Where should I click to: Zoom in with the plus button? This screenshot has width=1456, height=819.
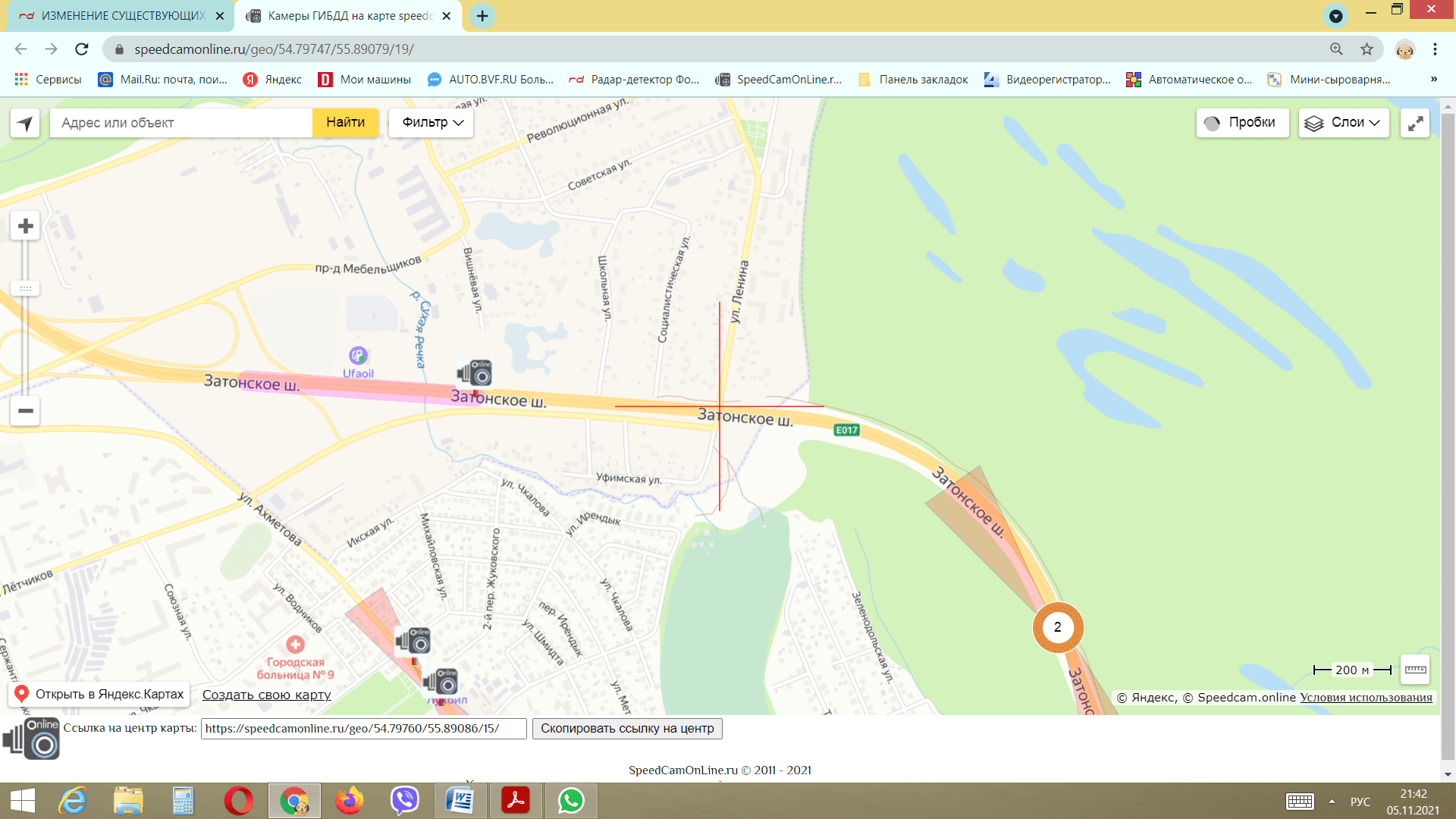(25, 226)
